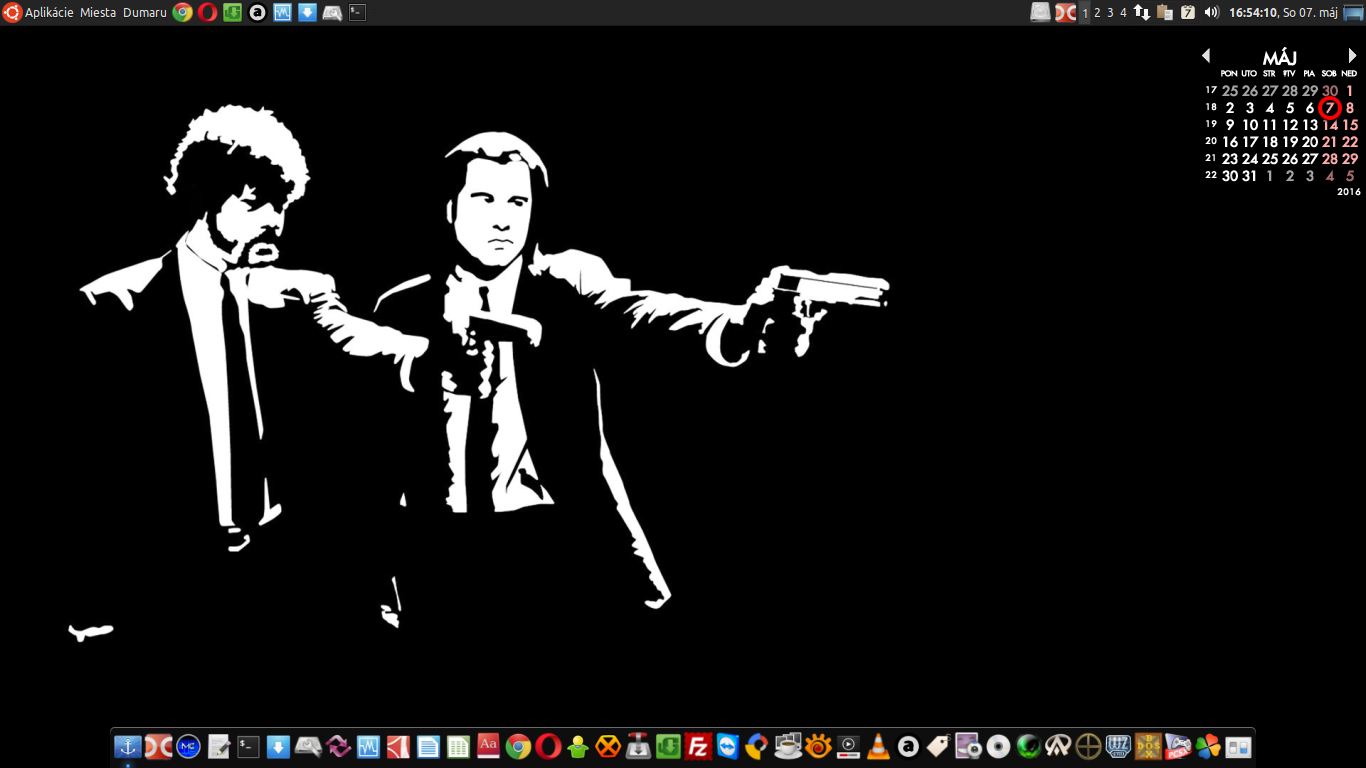Launch the PCSX emulator icon
The width and height of the screenshot is (1366, 768).
(1178, 746)
